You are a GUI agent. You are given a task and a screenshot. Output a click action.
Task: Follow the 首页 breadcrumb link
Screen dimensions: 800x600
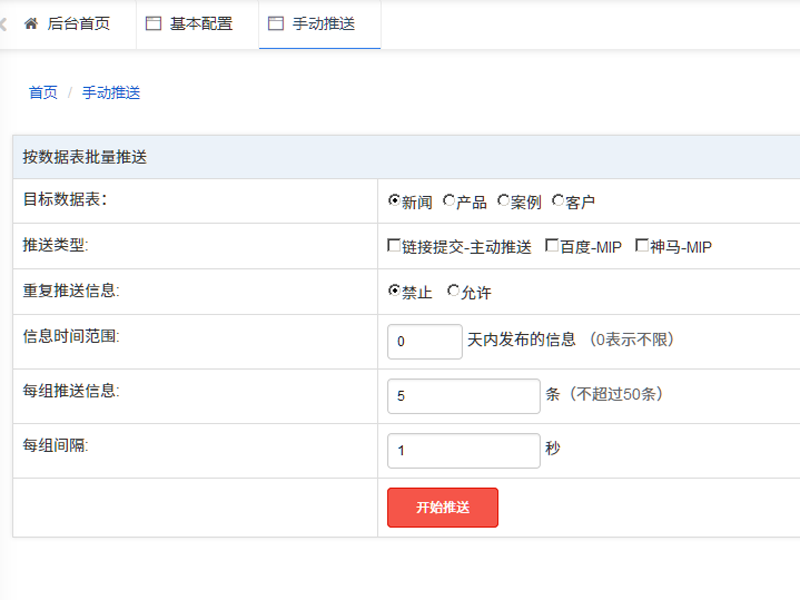tap(43, 92)
